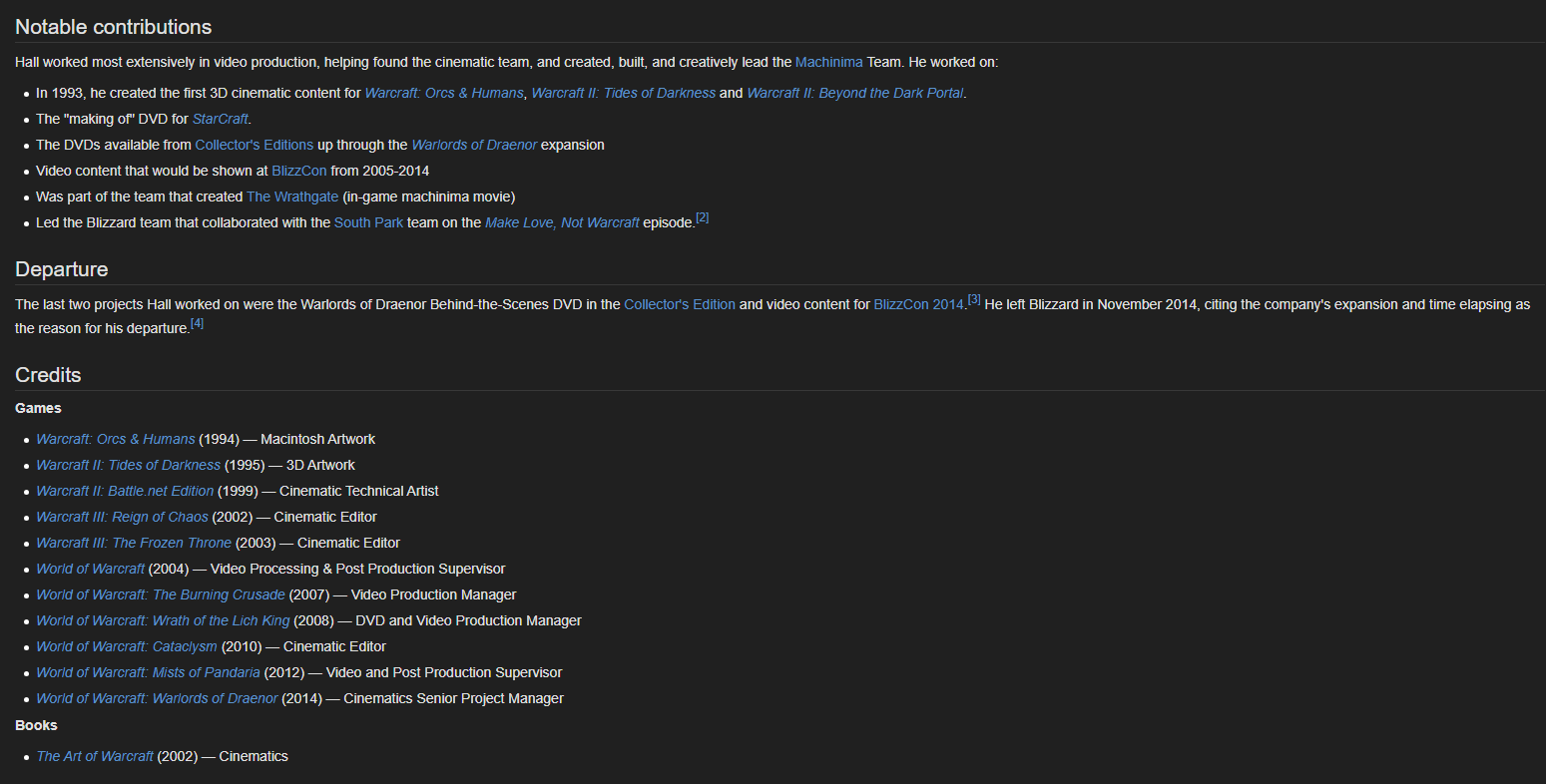The image size is (1546, 784).
Task: Open World of Warcraft: Mists of Pandaria link
Action: 149,672
